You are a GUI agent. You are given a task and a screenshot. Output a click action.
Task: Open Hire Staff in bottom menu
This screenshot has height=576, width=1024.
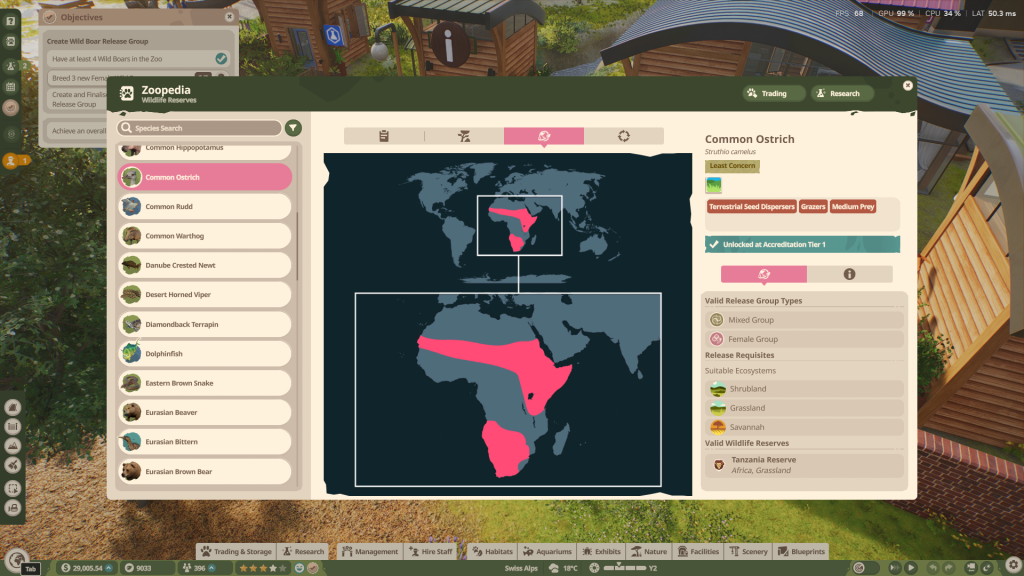pos(430,551)
